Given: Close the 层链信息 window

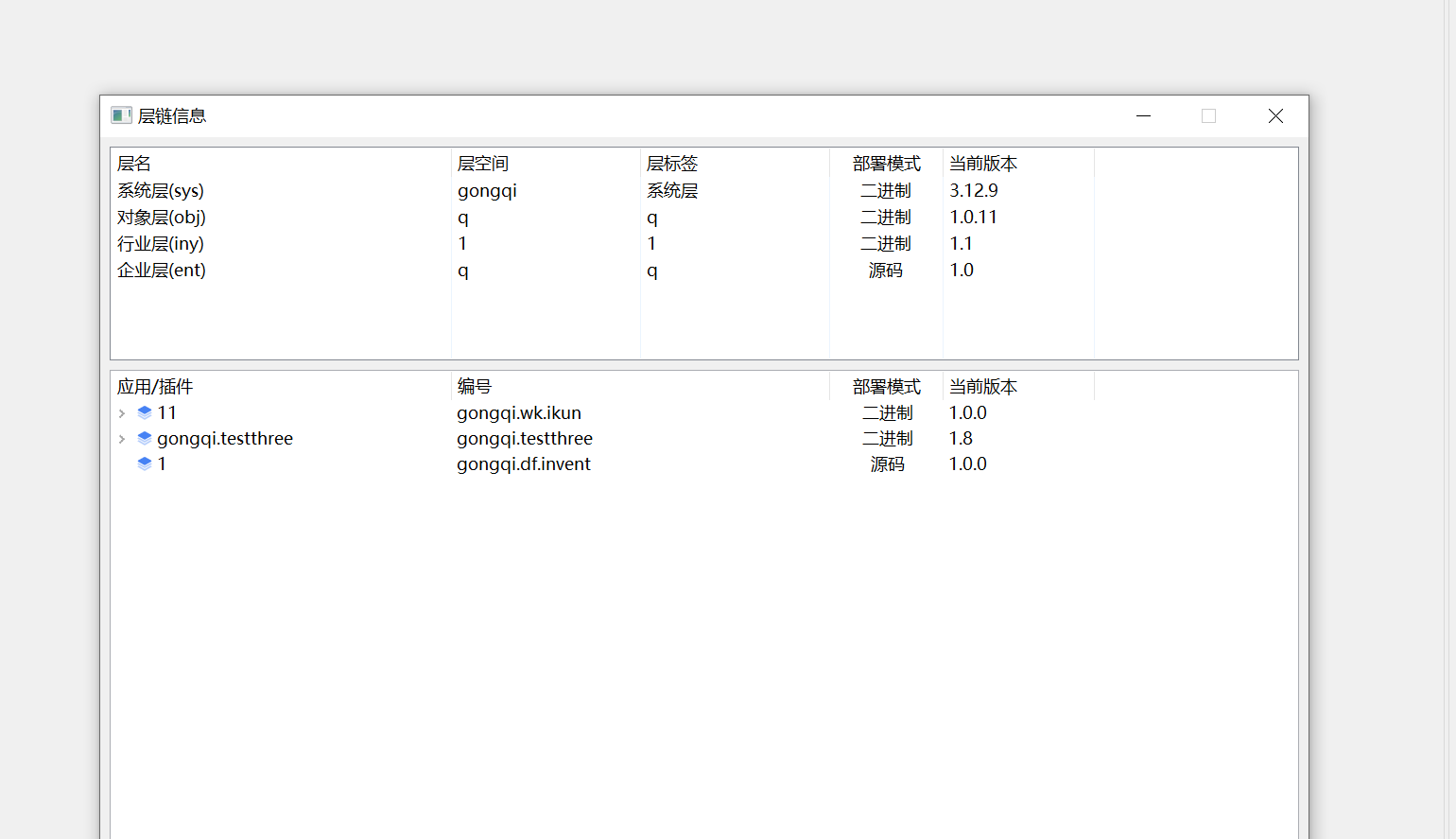Looking at the screenshot, I should (x=1275, y=116).
